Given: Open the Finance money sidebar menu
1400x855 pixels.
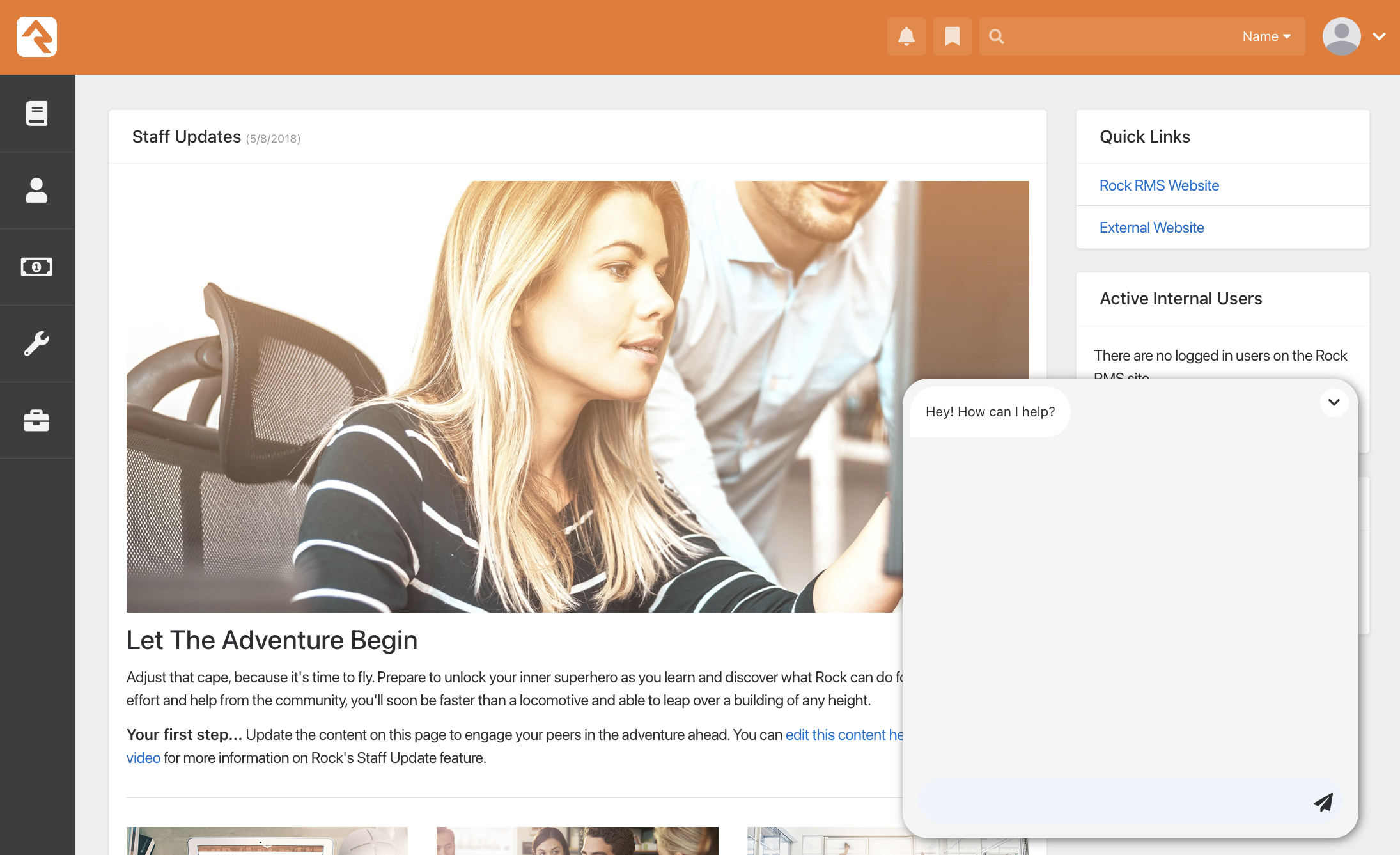Looking at the screenshot, I should pyautogui.click(x=36, y=267).
